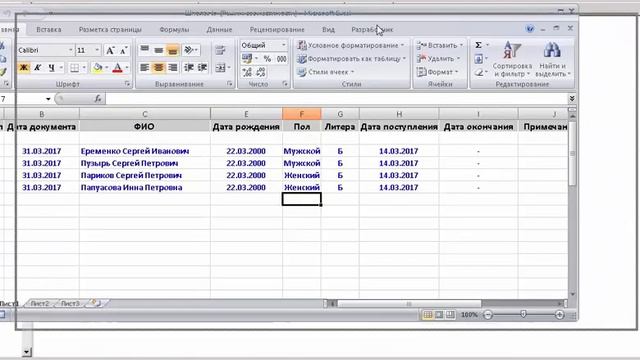Click the borders icon in the font group
This screenshot has width=640, height=360.
pyautogui.click(x=74, y=68)
